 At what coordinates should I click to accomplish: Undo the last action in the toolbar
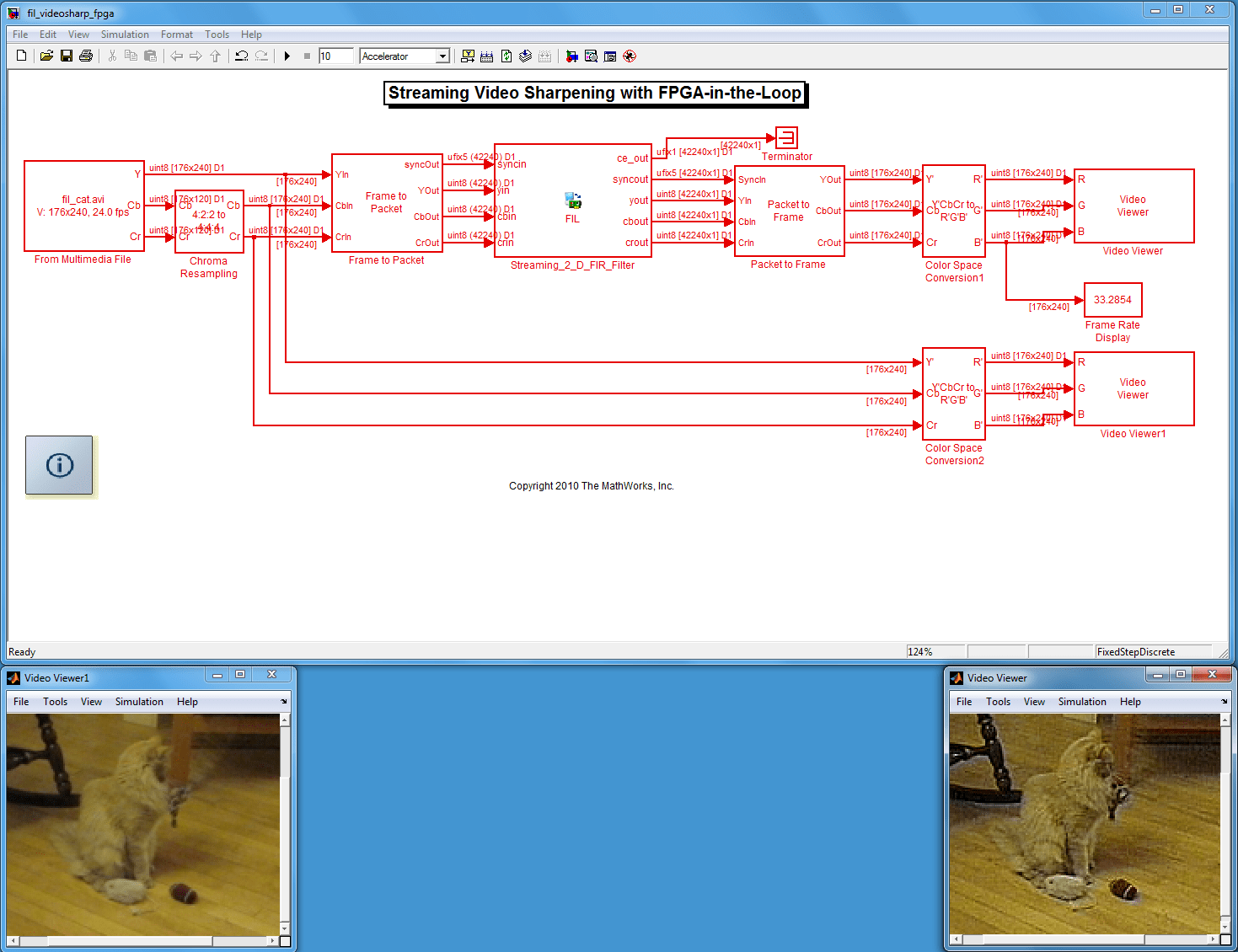point(241,56)
